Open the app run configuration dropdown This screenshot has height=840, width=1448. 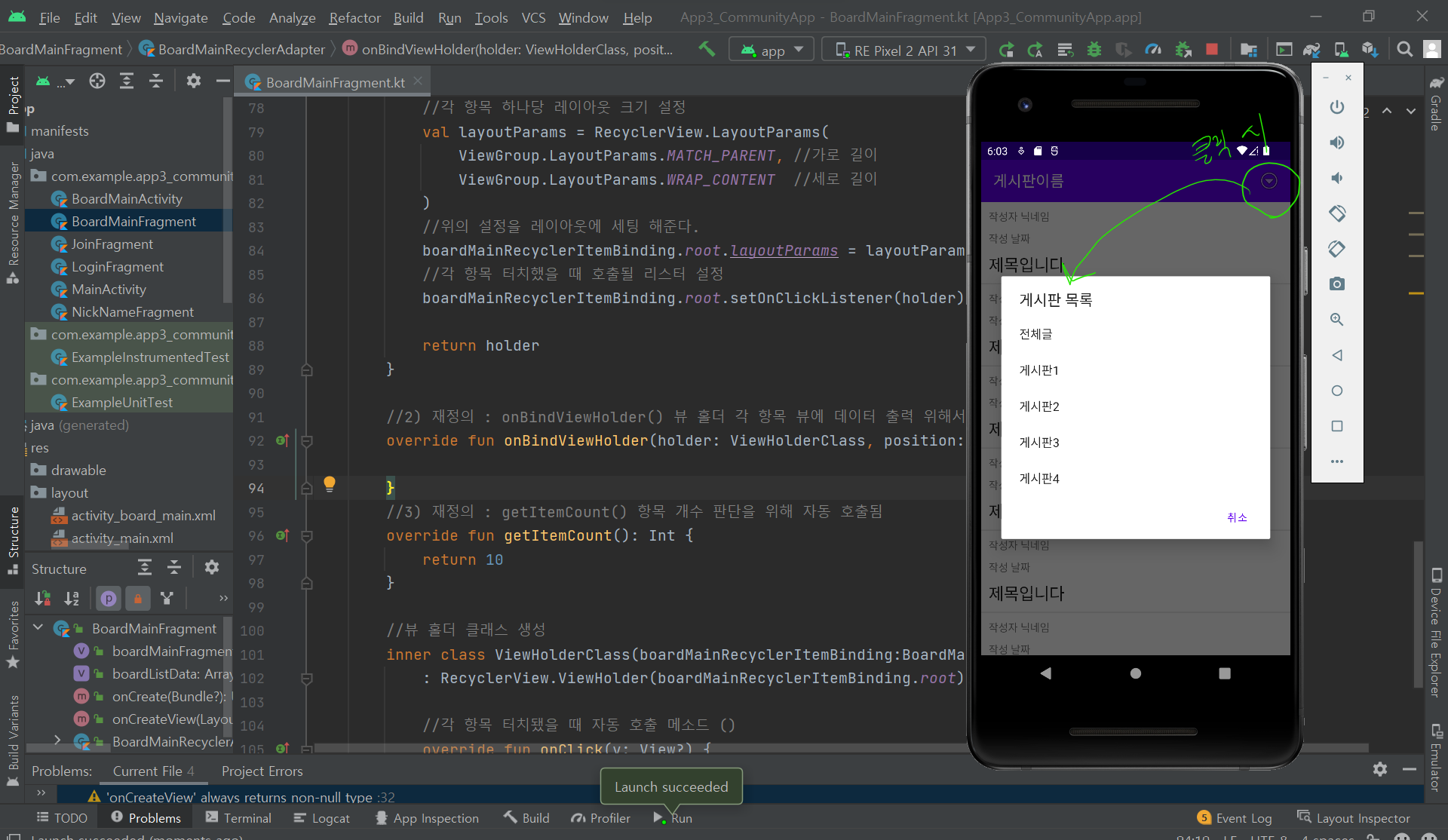[x=772, y=50]
